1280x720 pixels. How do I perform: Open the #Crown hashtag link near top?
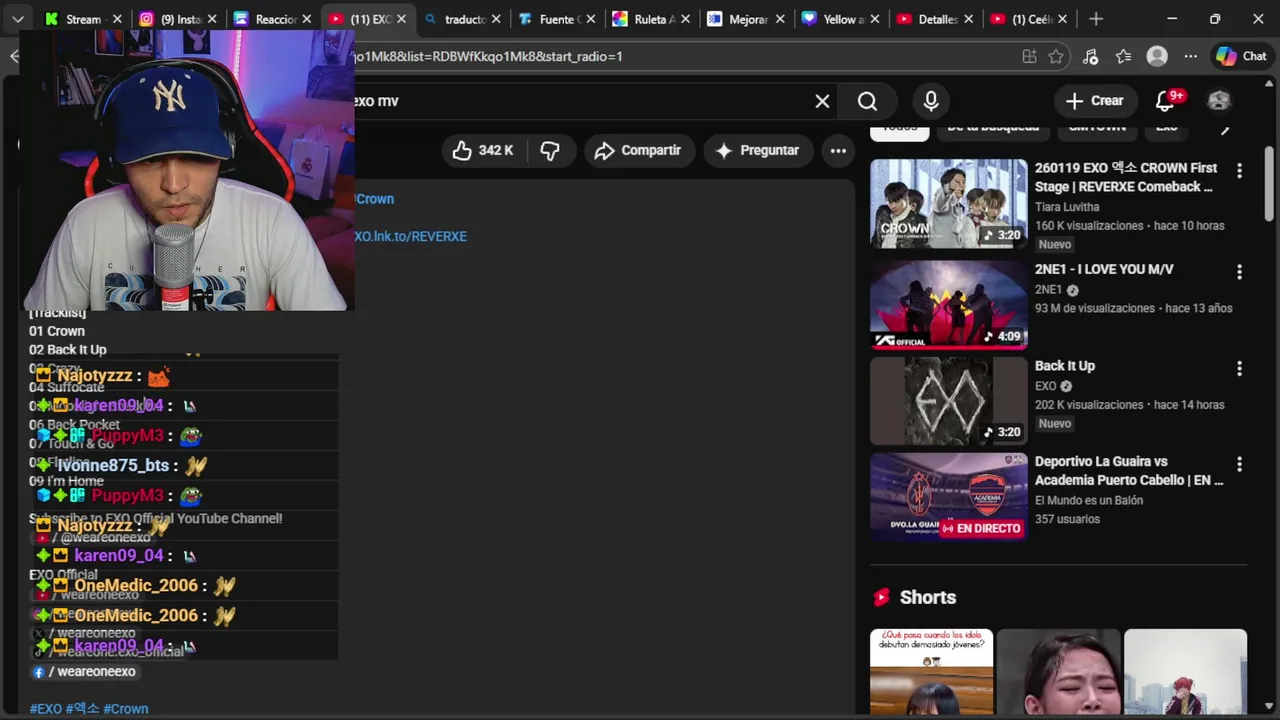click(375, 199)
